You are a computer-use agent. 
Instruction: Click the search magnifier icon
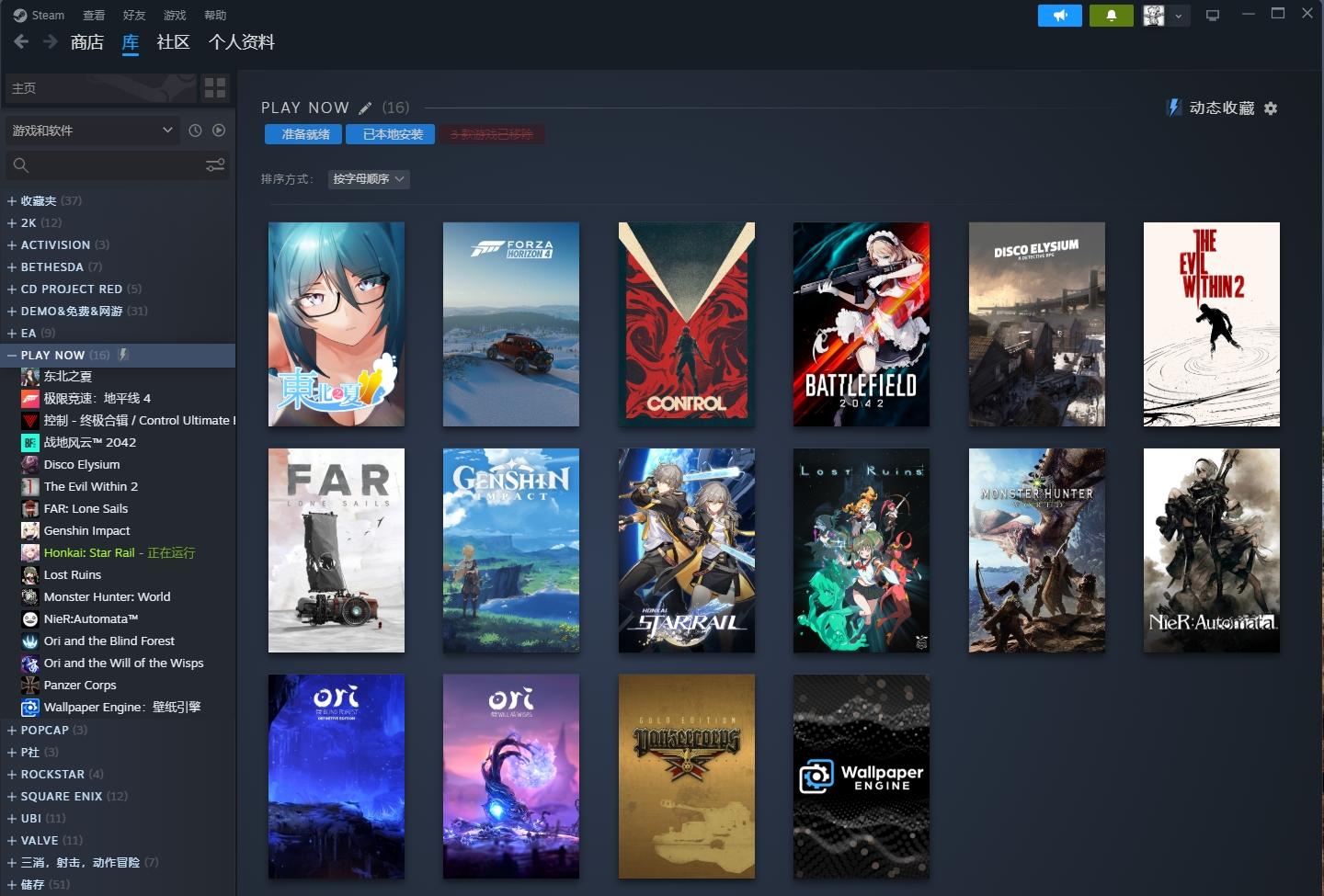[x=21, y=165]
